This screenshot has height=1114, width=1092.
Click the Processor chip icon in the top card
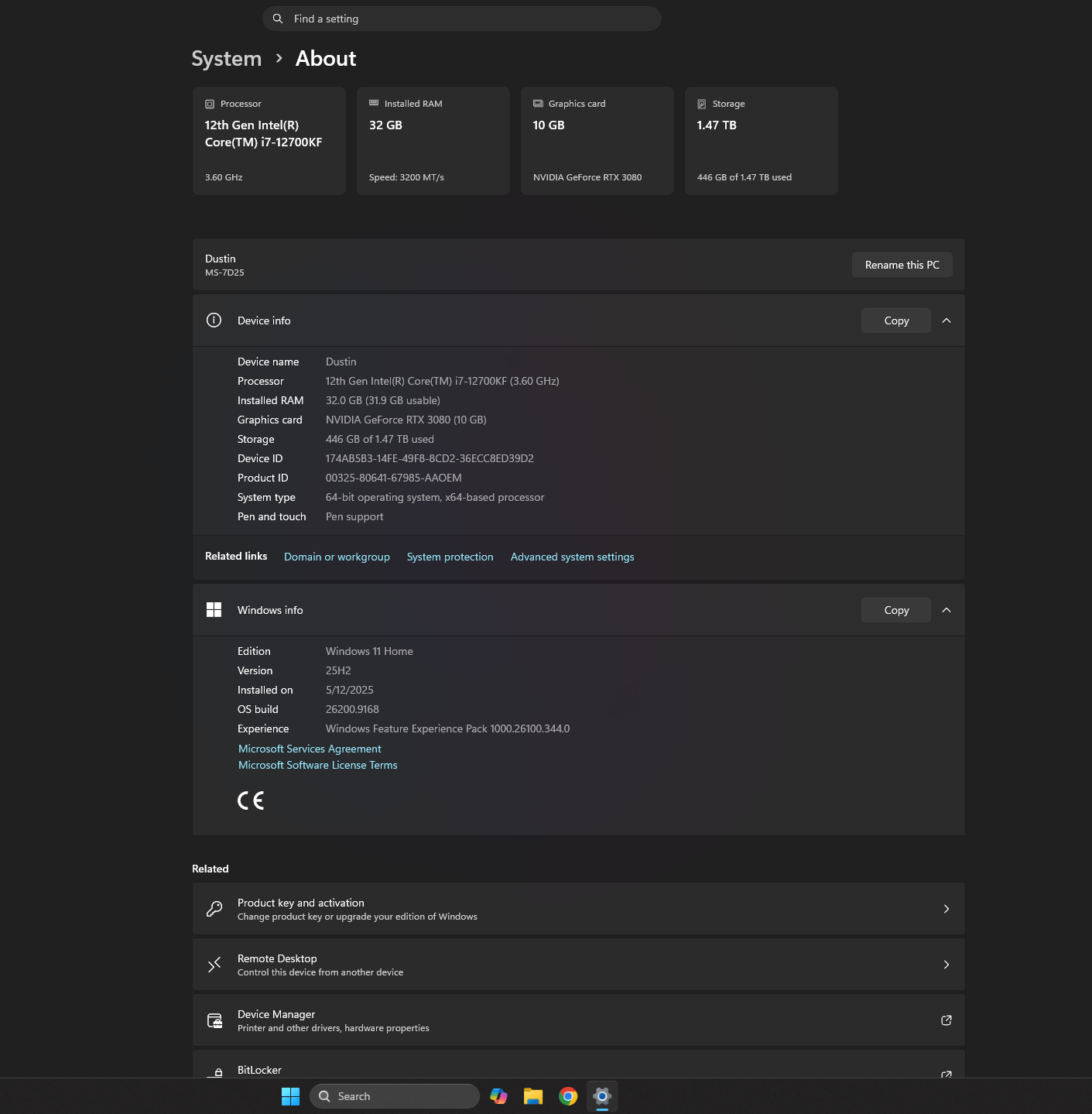[210, 104]
